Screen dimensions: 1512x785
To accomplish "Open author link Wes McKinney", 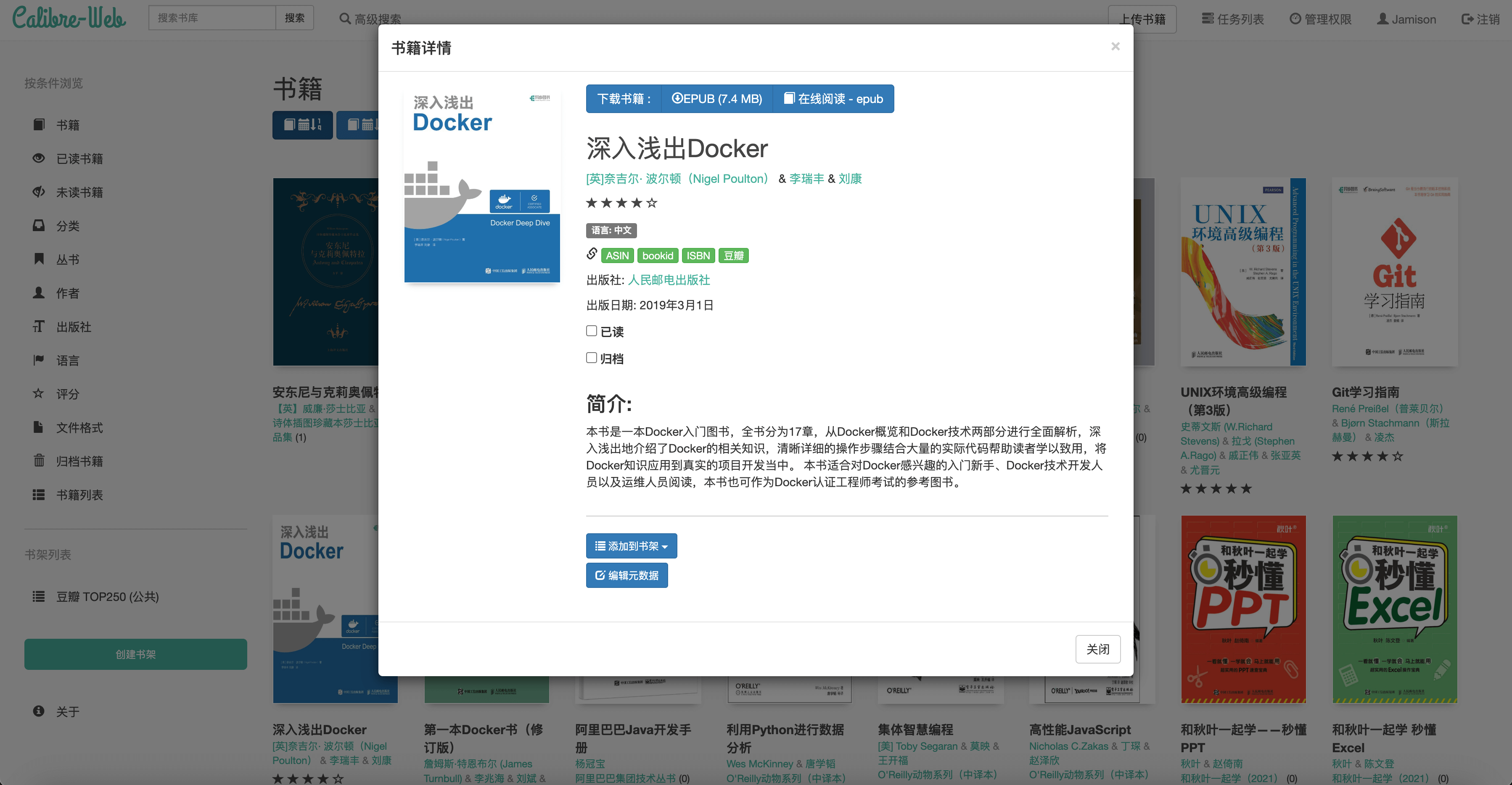I will pos(759,763).
